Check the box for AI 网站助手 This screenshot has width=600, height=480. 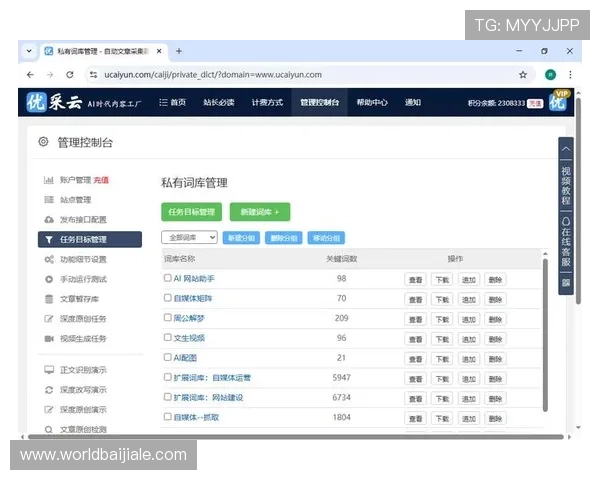point(168,278)
